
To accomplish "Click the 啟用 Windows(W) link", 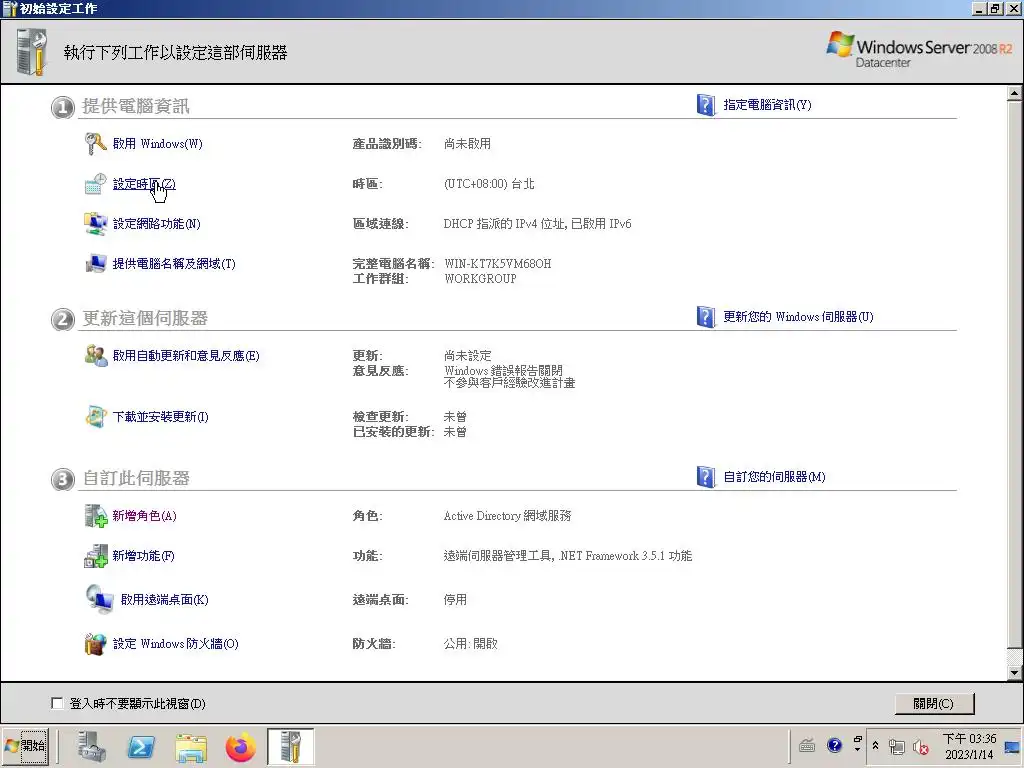I will (x=157, y=144).
